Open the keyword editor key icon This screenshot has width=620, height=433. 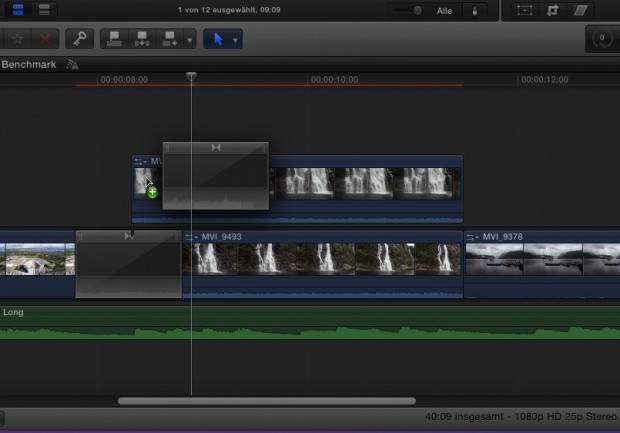coord(79,39)
